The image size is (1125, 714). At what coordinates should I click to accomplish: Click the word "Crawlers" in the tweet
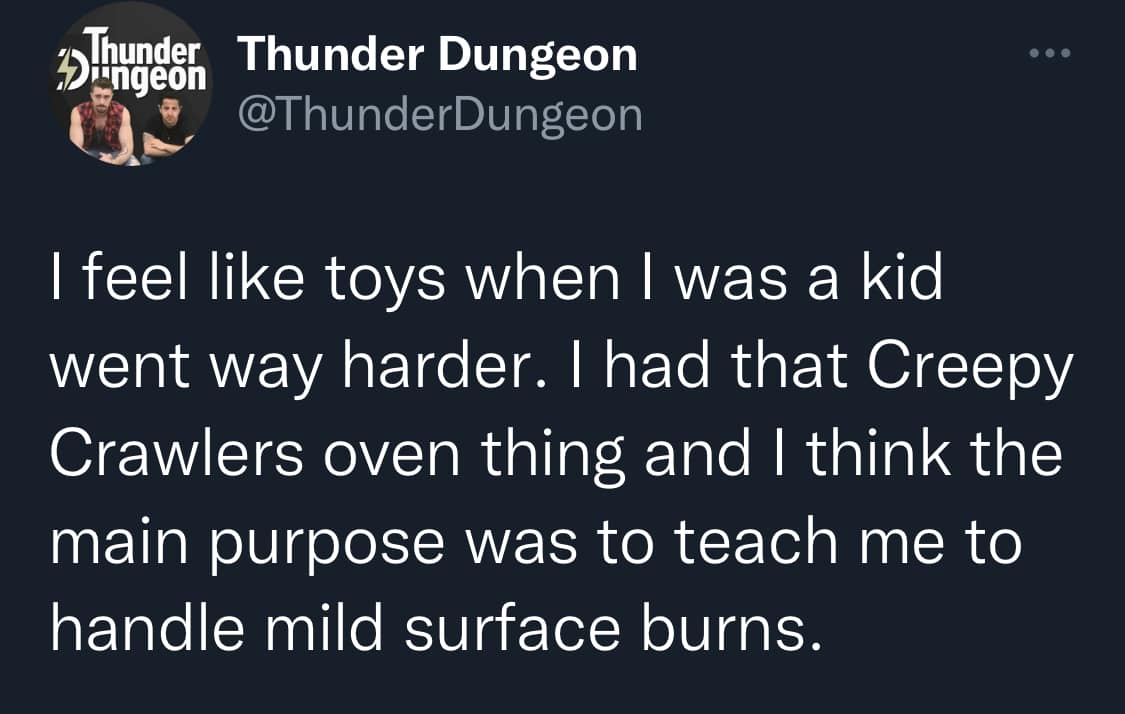pyautogui.click(x=177, y=453)
